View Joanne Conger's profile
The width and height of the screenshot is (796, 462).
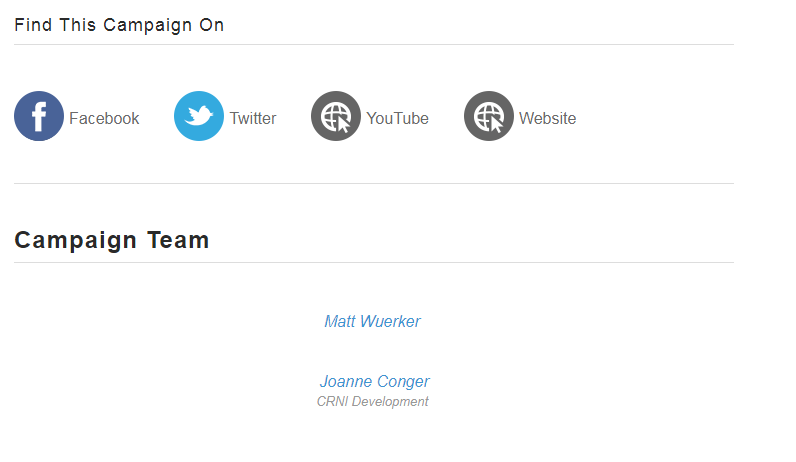tap(375, 381)
